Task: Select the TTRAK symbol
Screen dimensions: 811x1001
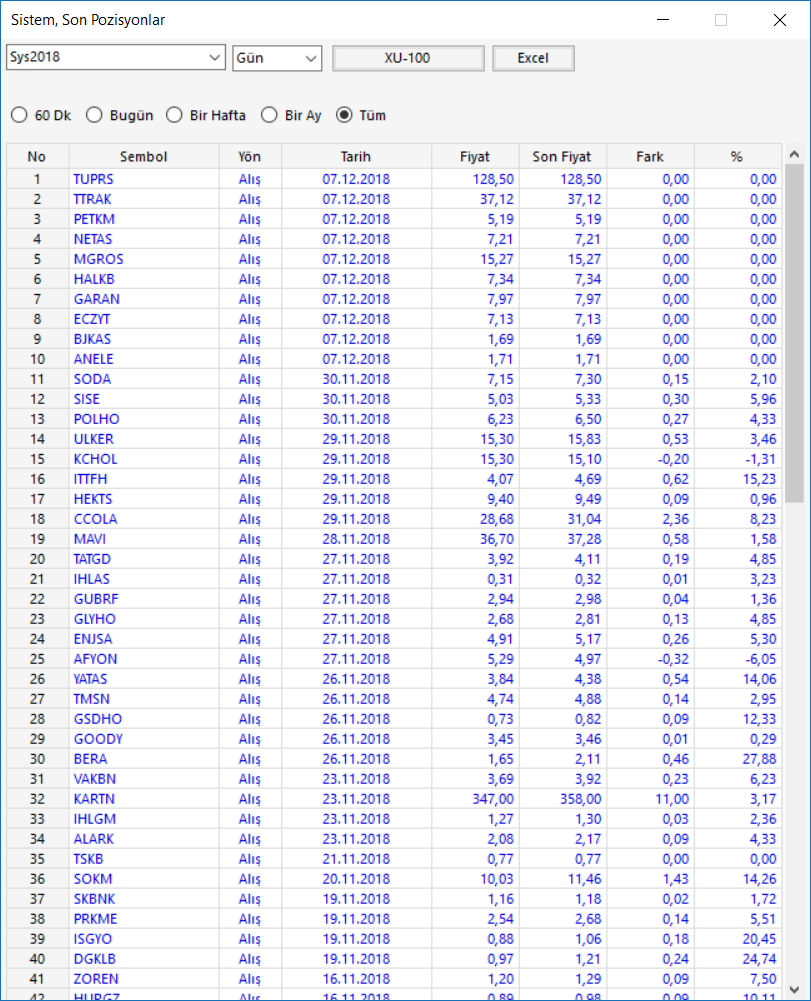Action: pos(92,199)
